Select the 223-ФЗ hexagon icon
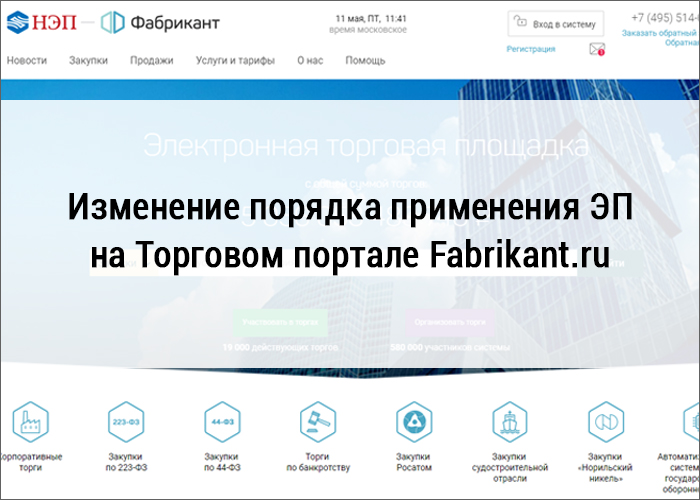 (x=126, y=421)
